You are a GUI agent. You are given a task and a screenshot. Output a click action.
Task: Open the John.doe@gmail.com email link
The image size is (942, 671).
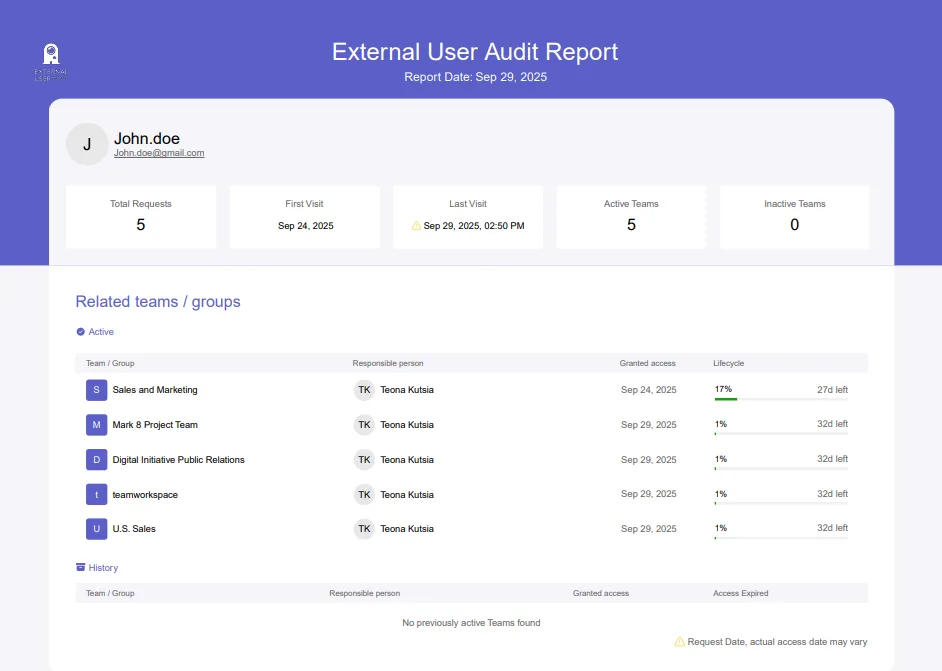pos(159,153)
